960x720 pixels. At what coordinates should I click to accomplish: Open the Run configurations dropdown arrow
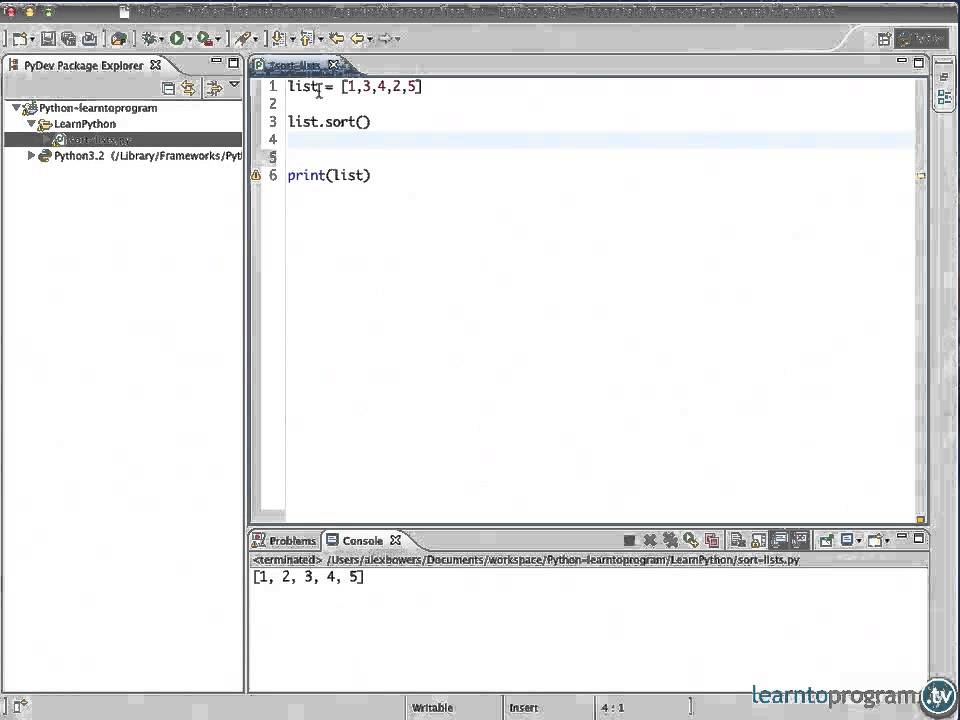189,40
